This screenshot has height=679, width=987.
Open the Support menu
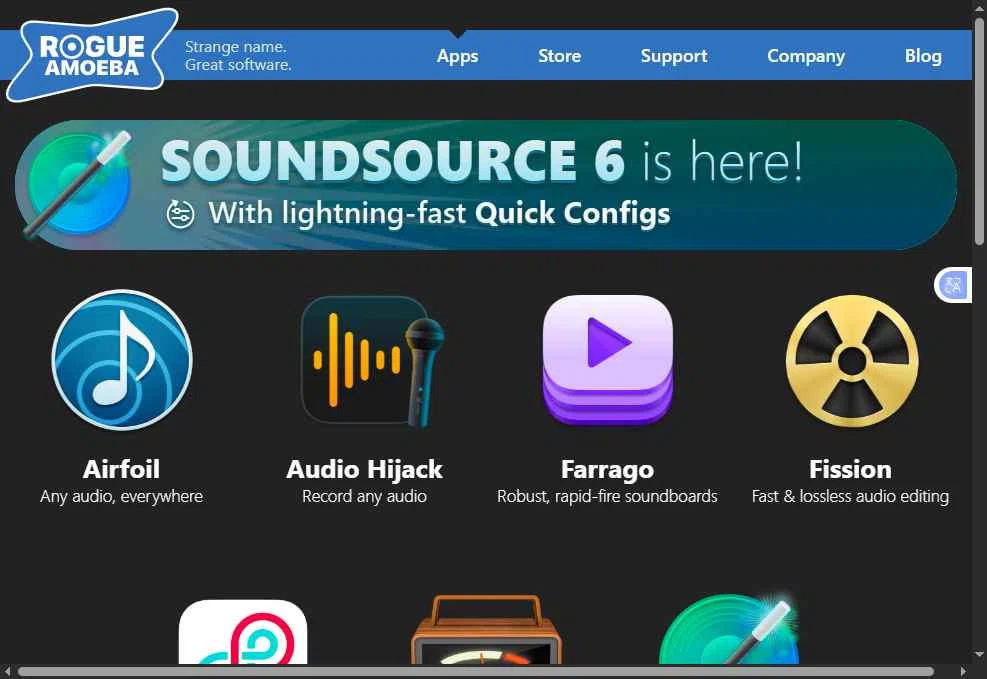[674, 56]
